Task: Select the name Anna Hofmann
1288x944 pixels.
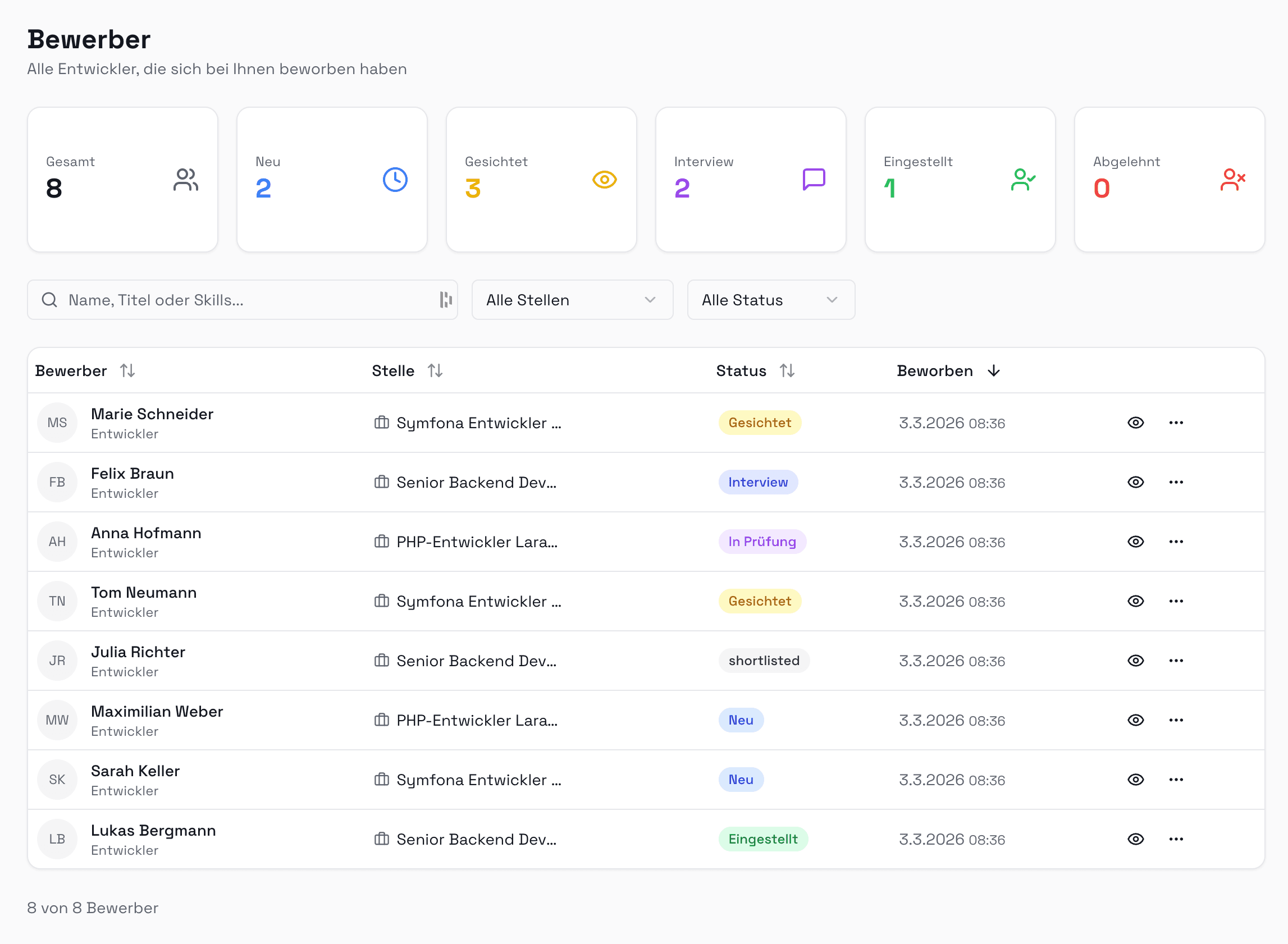Action: coord(146,533)
